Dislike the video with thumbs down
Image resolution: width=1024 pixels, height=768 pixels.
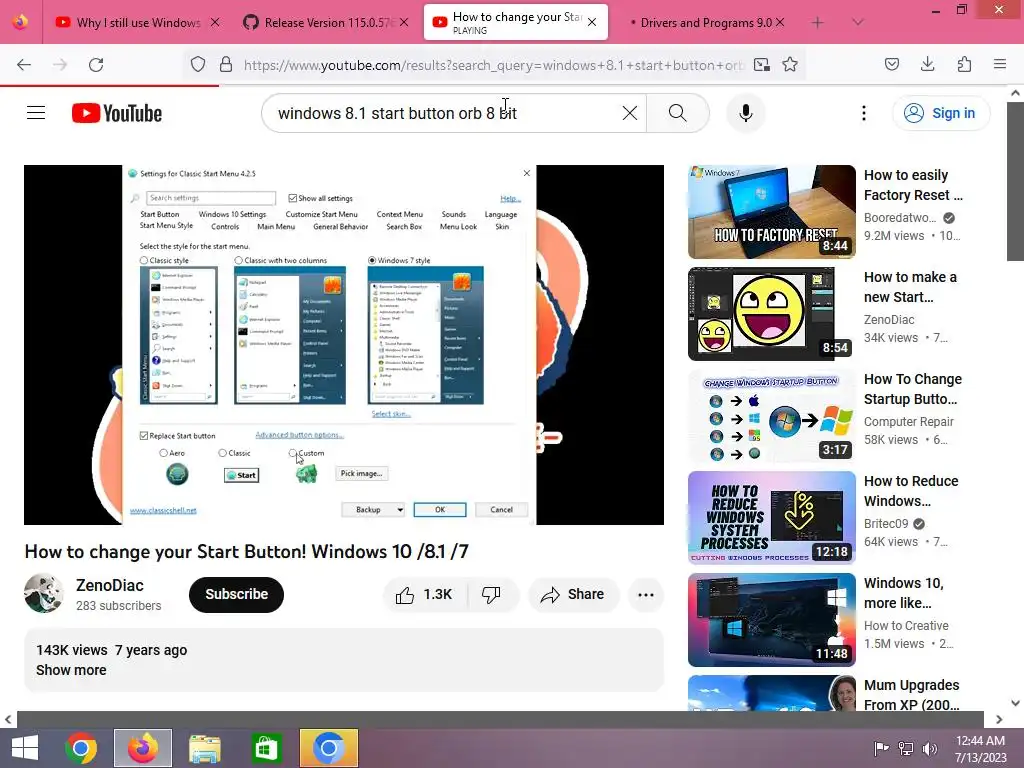tap(492, 594)
